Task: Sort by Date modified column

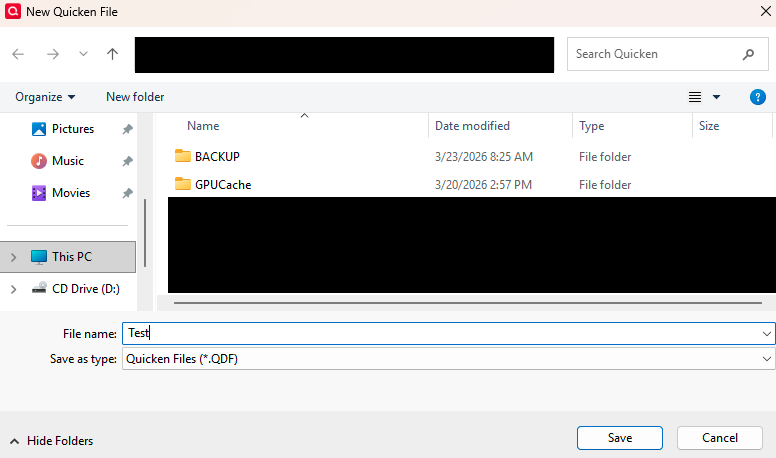Action: click(x=472, y=126)
